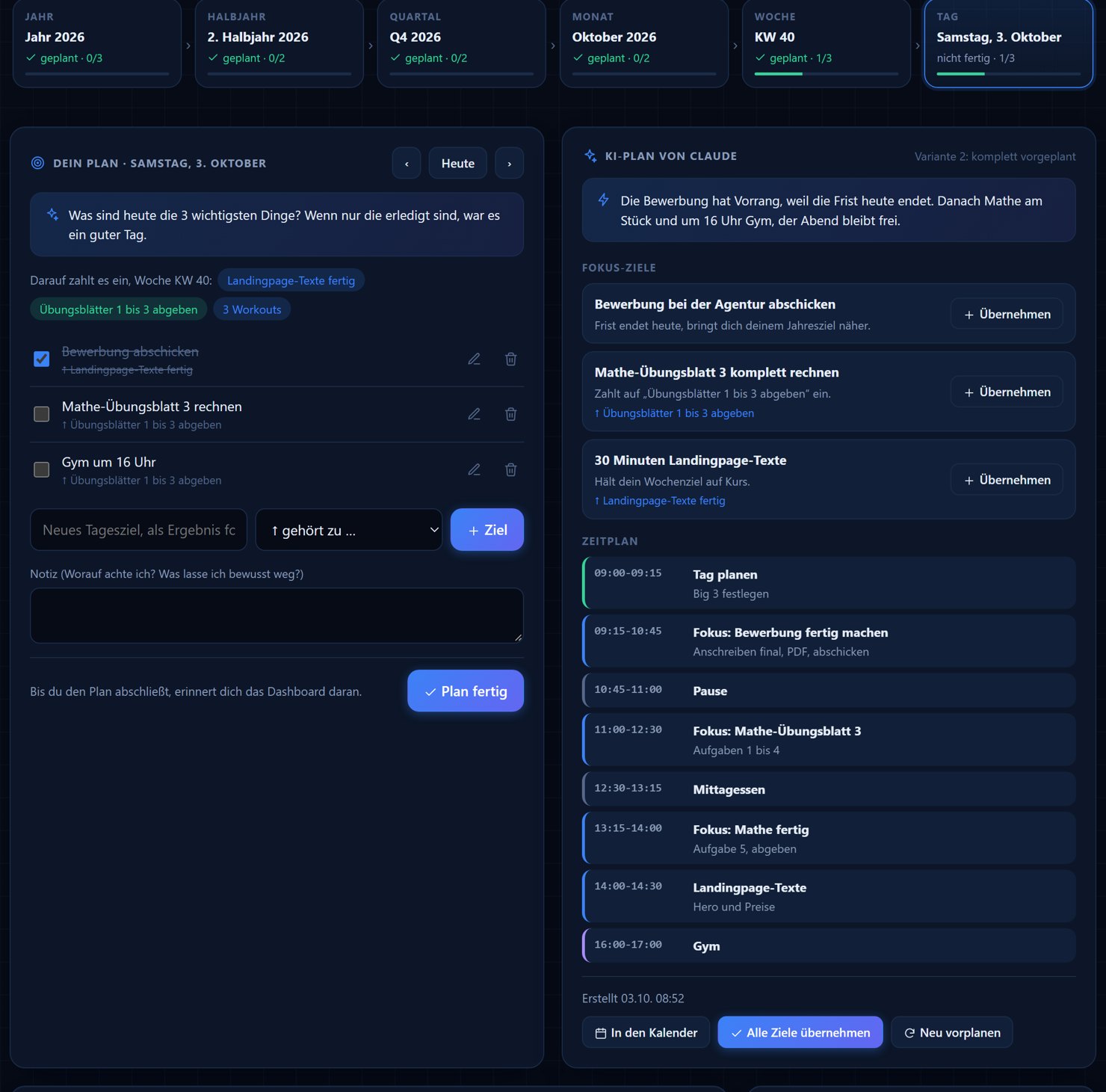Click the green 'Übungsblätter 1 bis 3 abgeben' chip

point(119,309)
